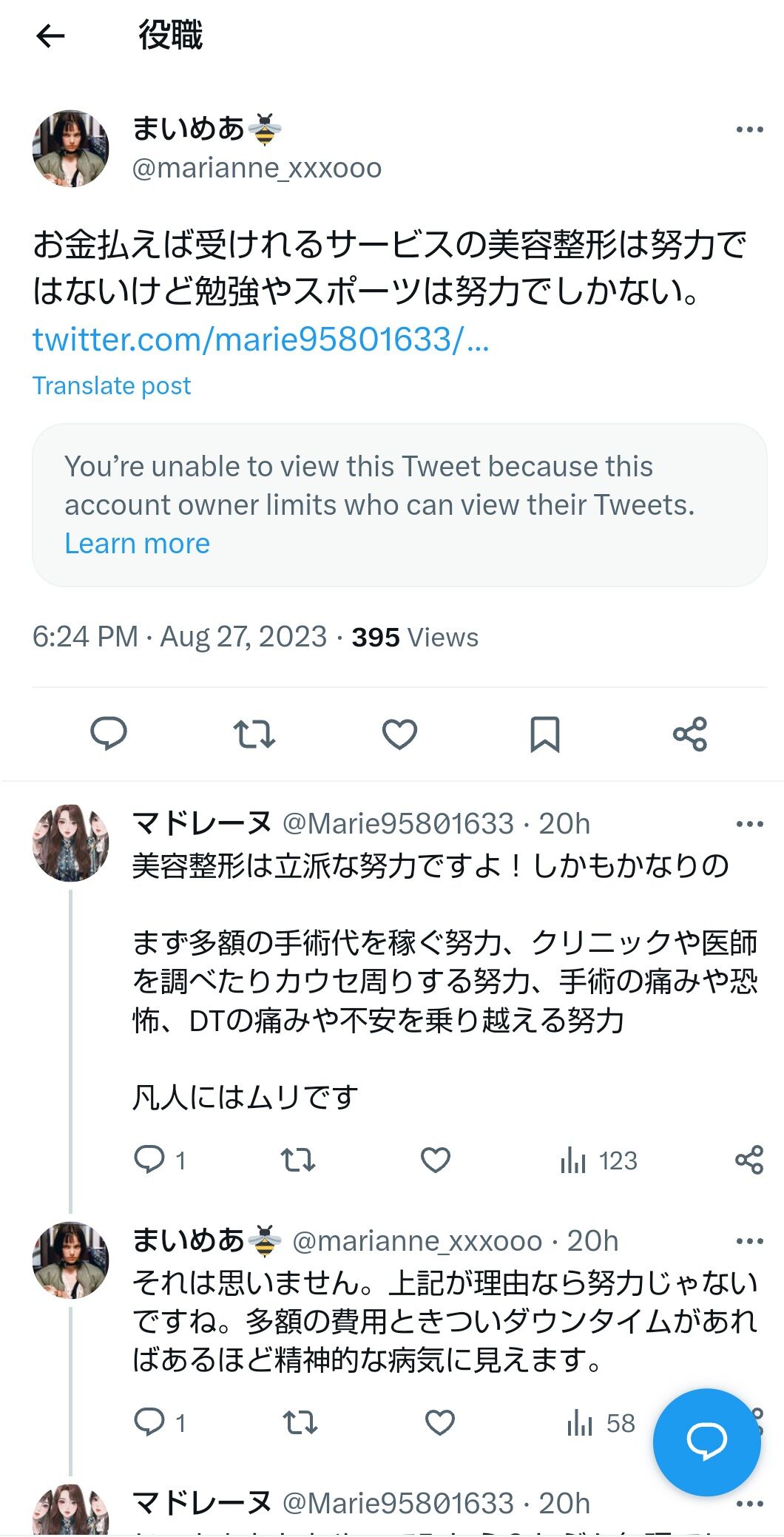Click Learn more in unavailable tweet box

pos(137,544)
